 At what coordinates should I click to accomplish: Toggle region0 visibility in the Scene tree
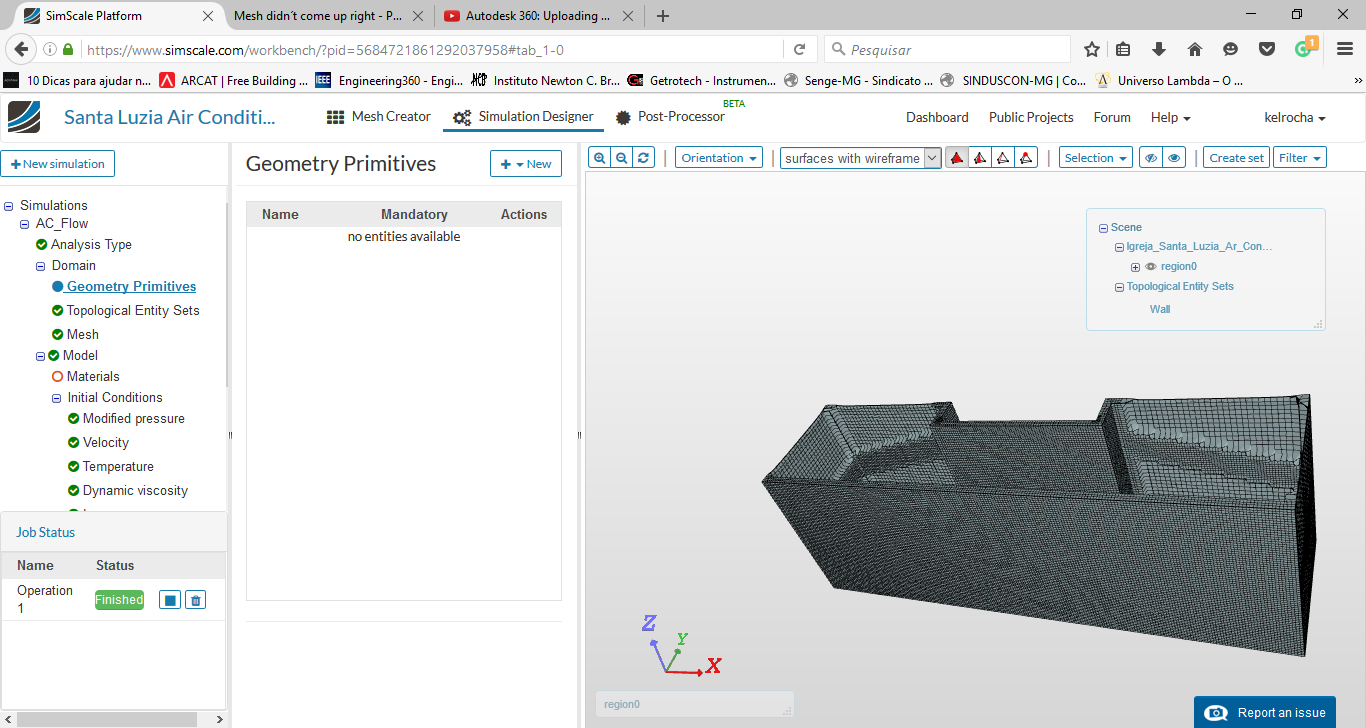pos(1151,267)
